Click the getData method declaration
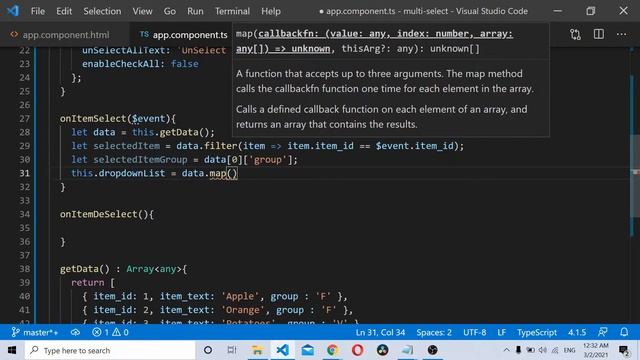The width and height of the screenshot is (640, 360). (79, 269)
